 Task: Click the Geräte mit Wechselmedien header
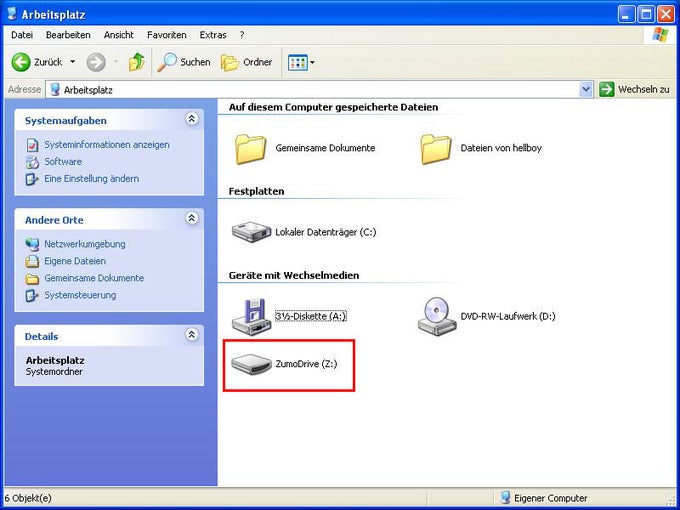click(x=294, y=275)
